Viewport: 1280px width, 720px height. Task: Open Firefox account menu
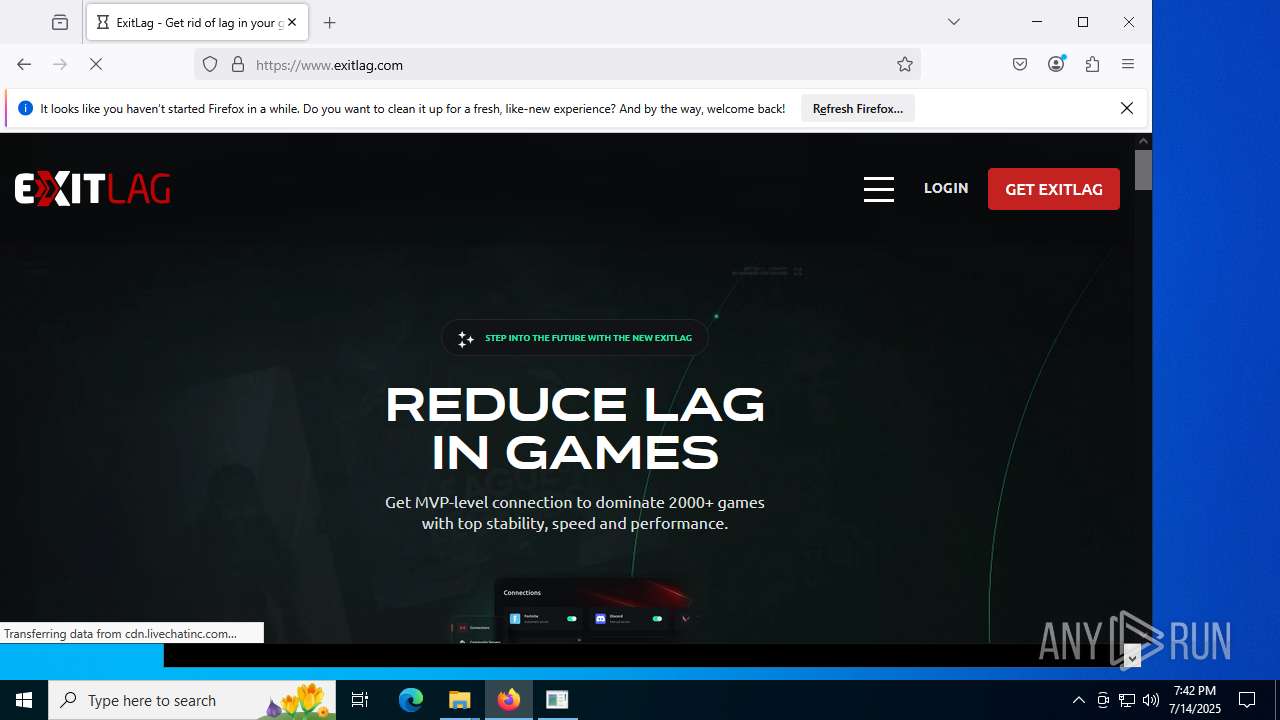(1056, 64)
